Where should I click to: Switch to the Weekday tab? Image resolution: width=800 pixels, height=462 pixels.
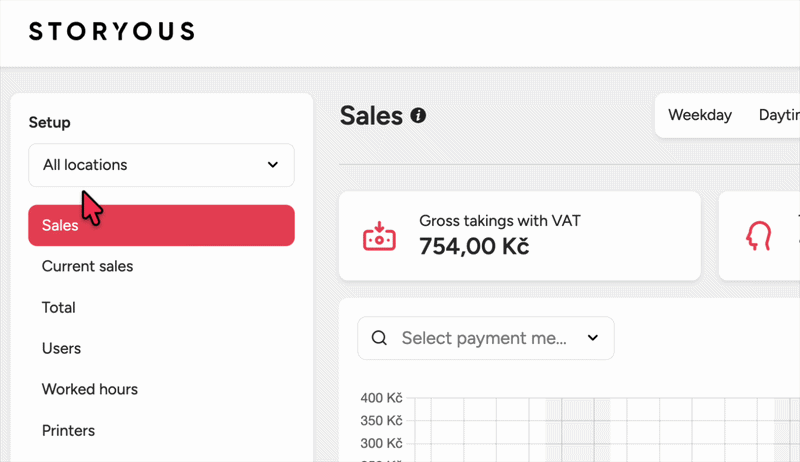pos(699,115)
